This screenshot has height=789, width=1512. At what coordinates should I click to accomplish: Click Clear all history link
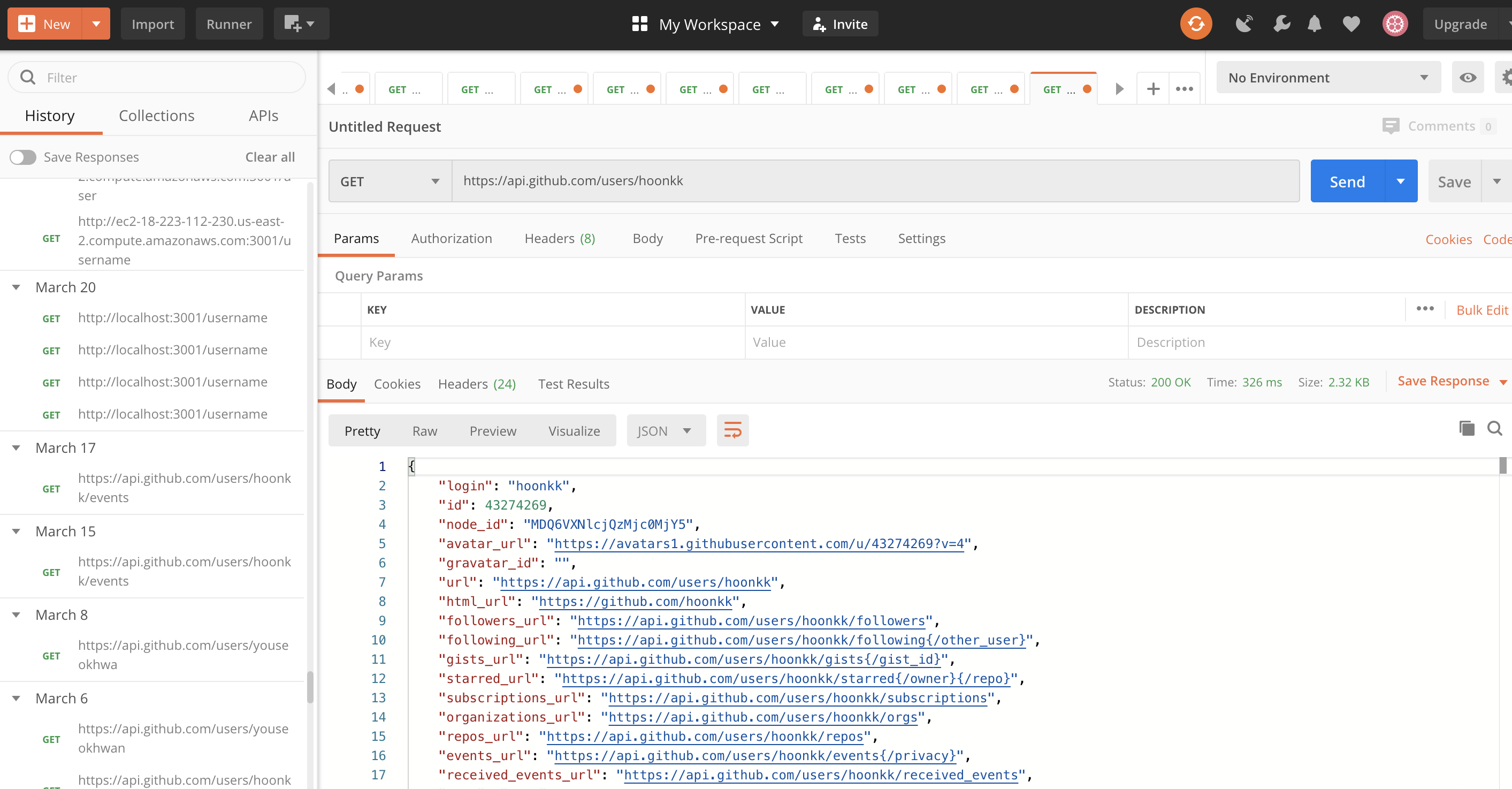(270, 157)
